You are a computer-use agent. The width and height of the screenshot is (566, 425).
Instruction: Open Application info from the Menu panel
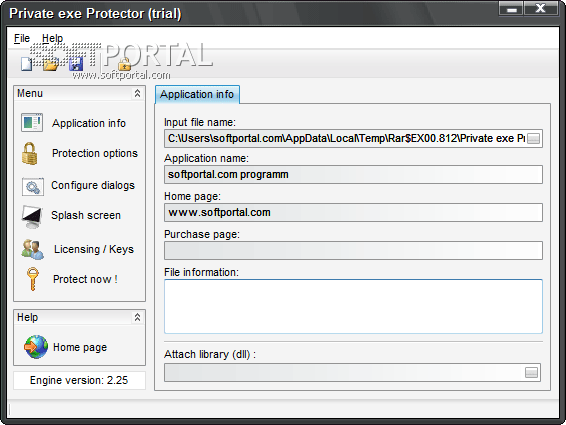point(89,123)
